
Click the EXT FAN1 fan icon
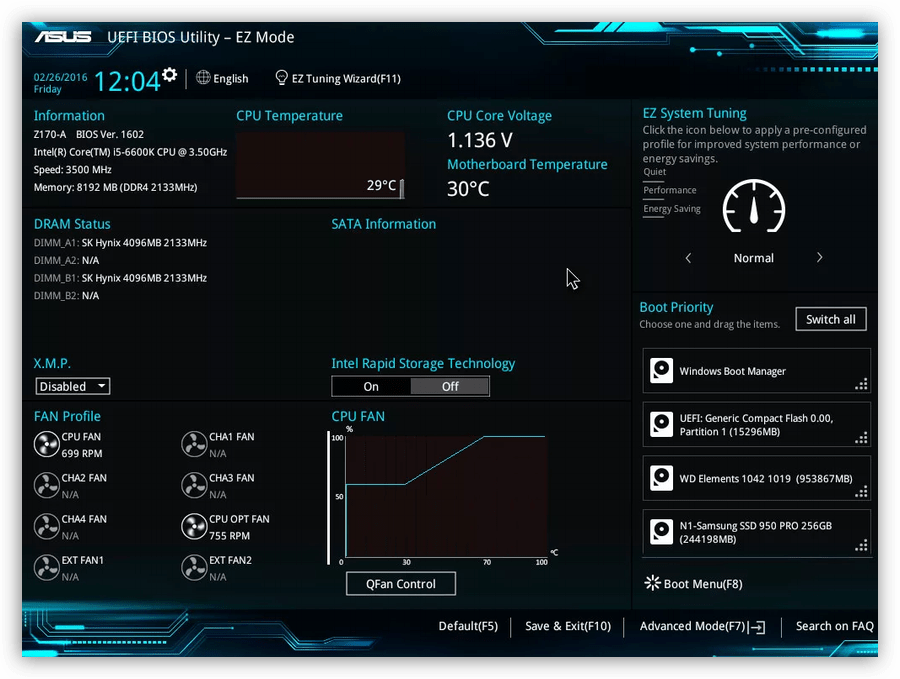tap(46, 568)
